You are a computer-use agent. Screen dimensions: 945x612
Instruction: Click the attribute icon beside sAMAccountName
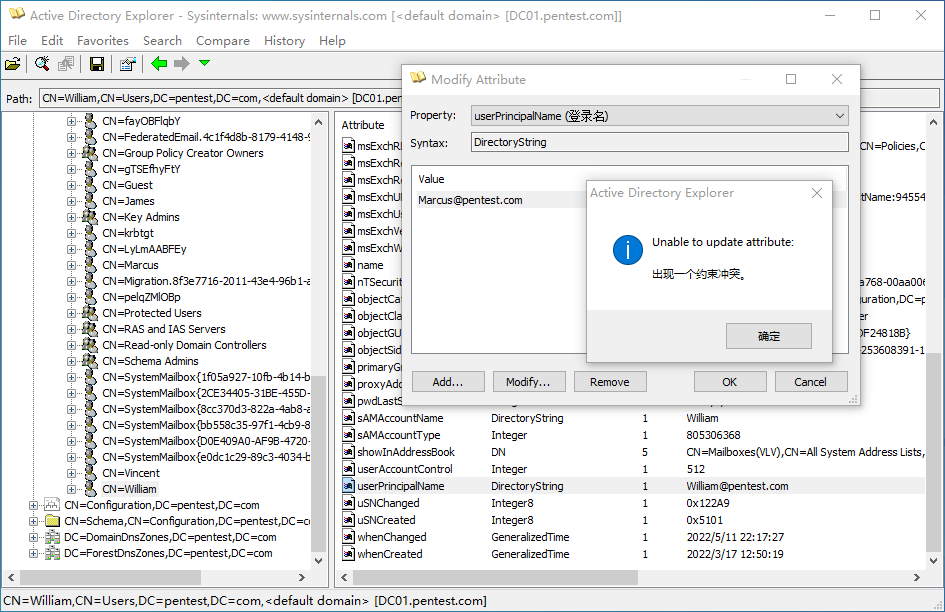point(348,418)
